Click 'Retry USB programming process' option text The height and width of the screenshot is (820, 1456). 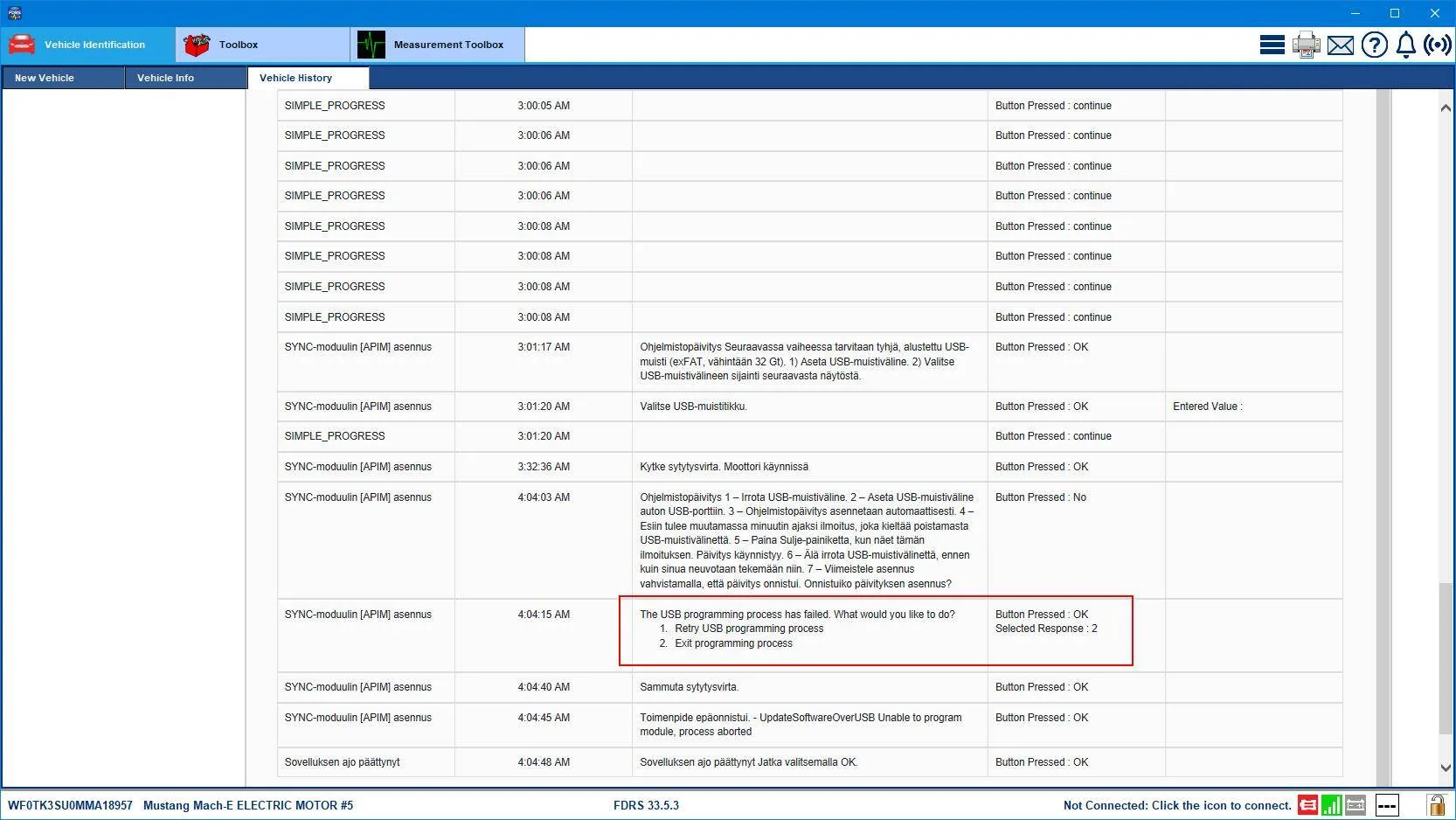point(749,629)
